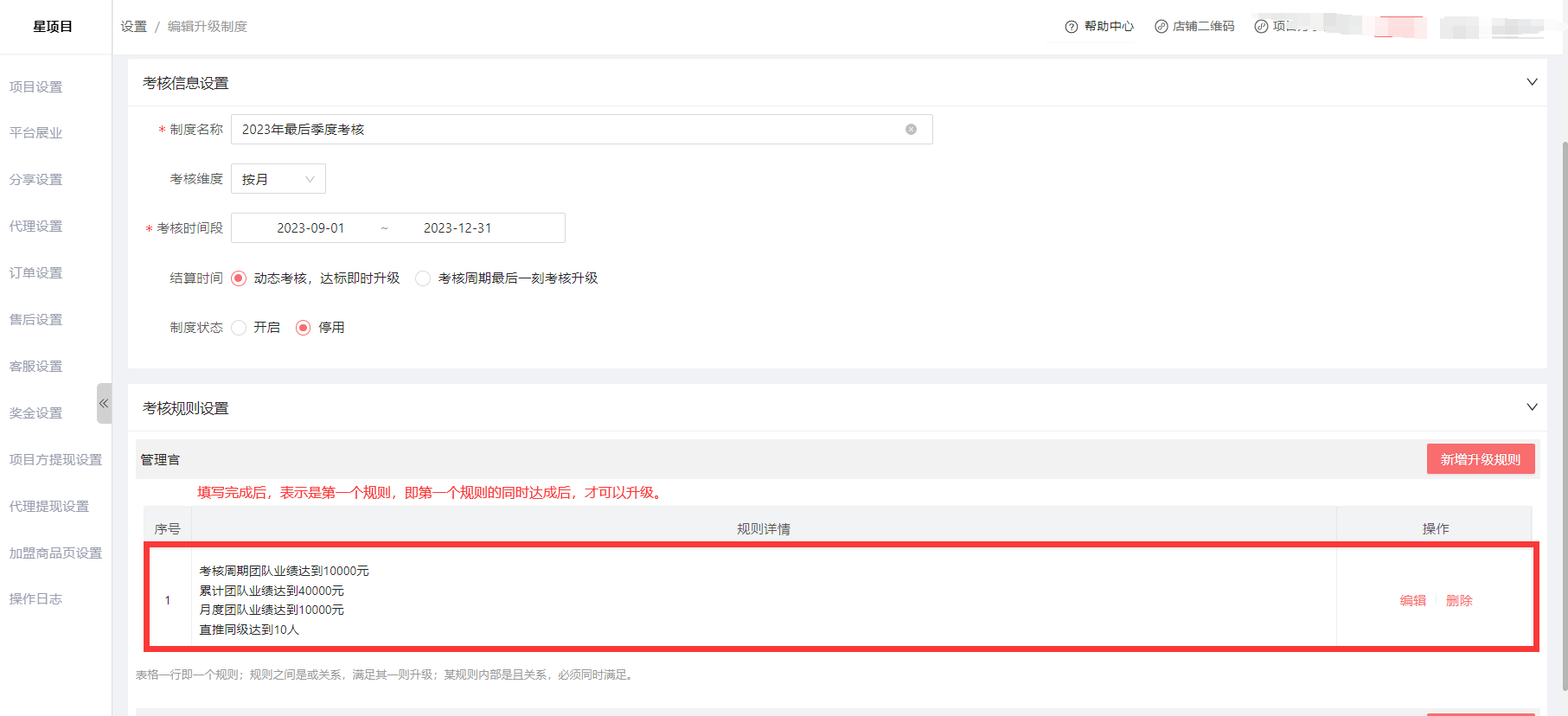The height and width of the screenshot is (716, 1568).
Task: Open the store QR code link icon
Action: [x=1162, y=27]
